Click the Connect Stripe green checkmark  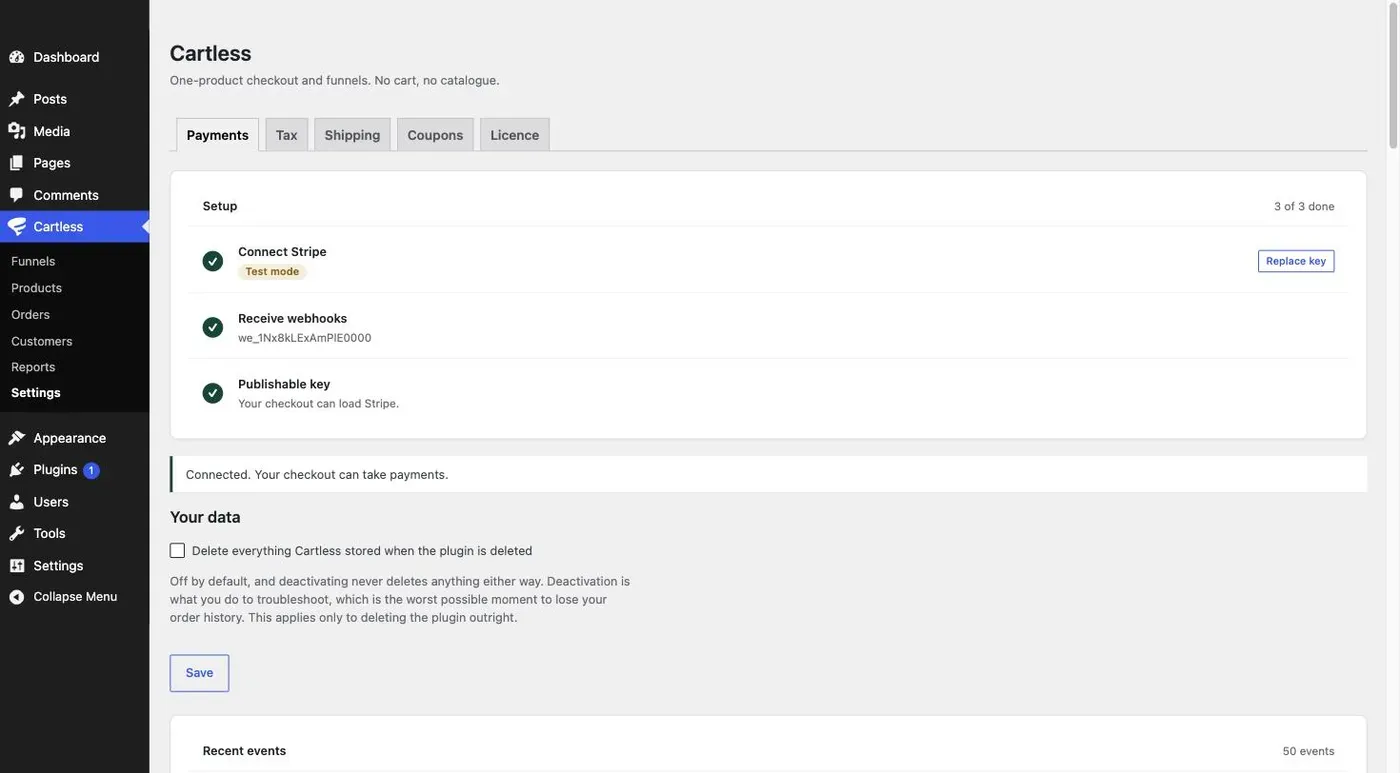213,261
